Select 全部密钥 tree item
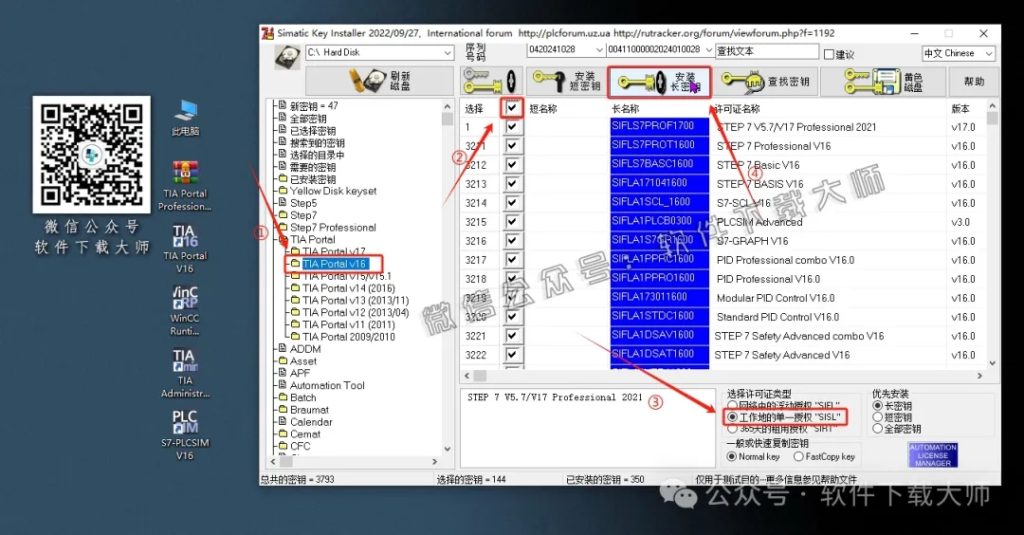The height and width of the screenshot is (535, 1024). 308,118
